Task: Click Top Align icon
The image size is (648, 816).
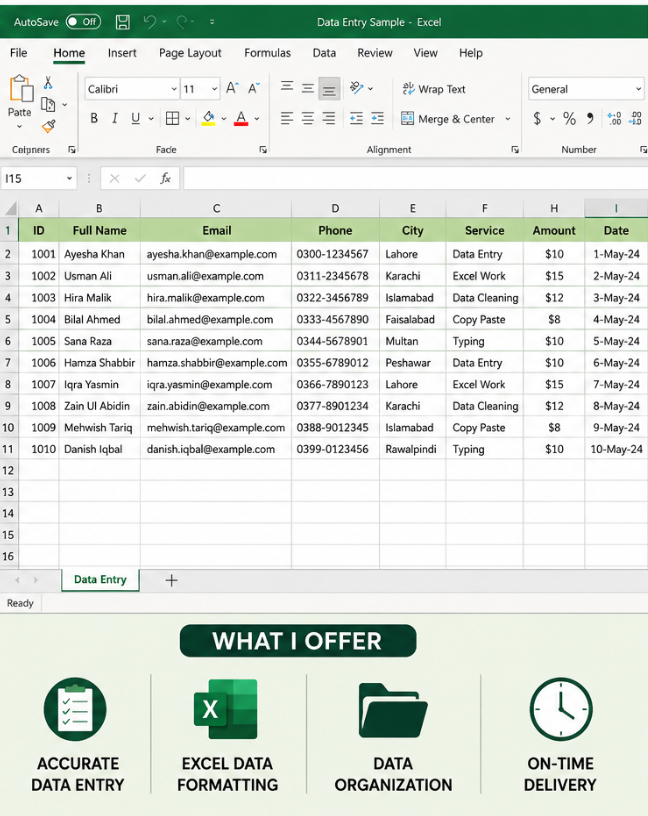Action: (287, 86)
